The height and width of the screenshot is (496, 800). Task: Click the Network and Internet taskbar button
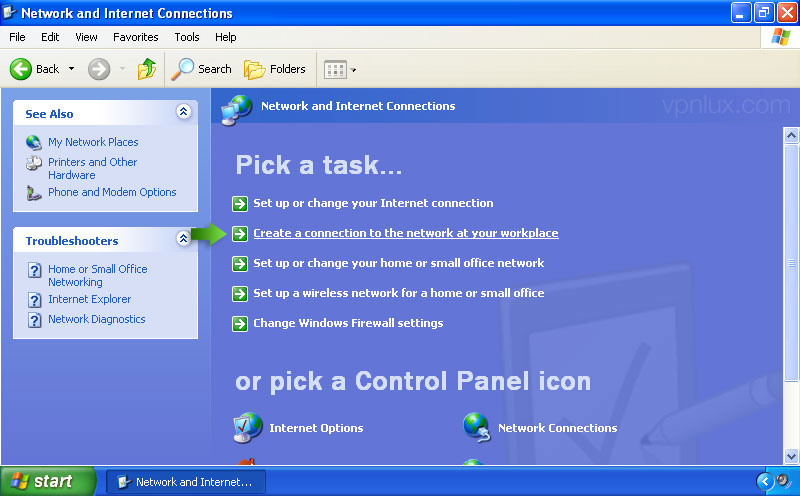pyautogui.click(x=186, y=482)
